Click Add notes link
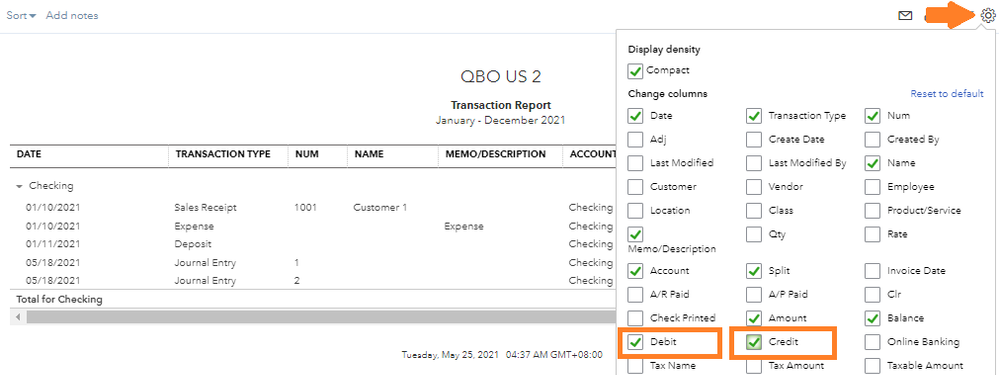Screen dimensions: 999x375 [x=72, y=15]
